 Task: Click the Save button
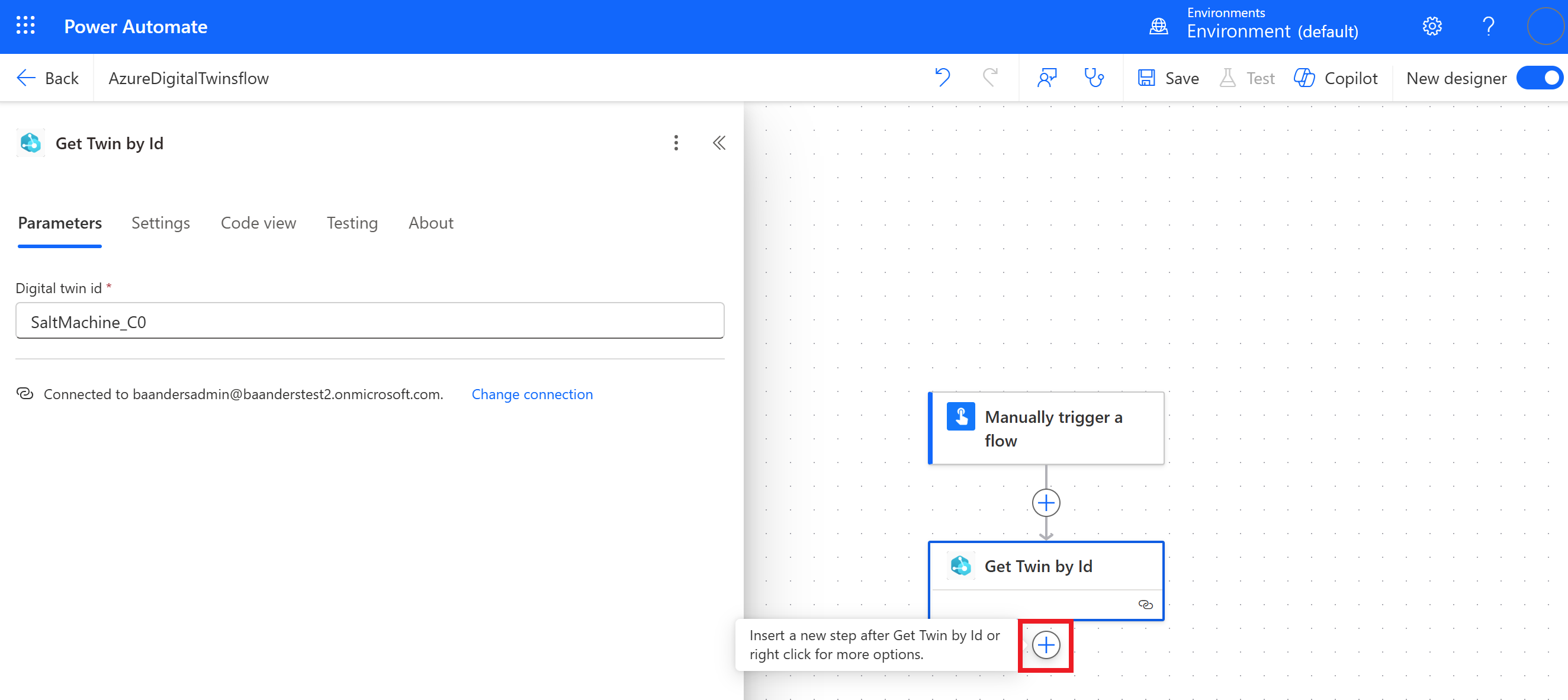click(x=1171, y=78)
